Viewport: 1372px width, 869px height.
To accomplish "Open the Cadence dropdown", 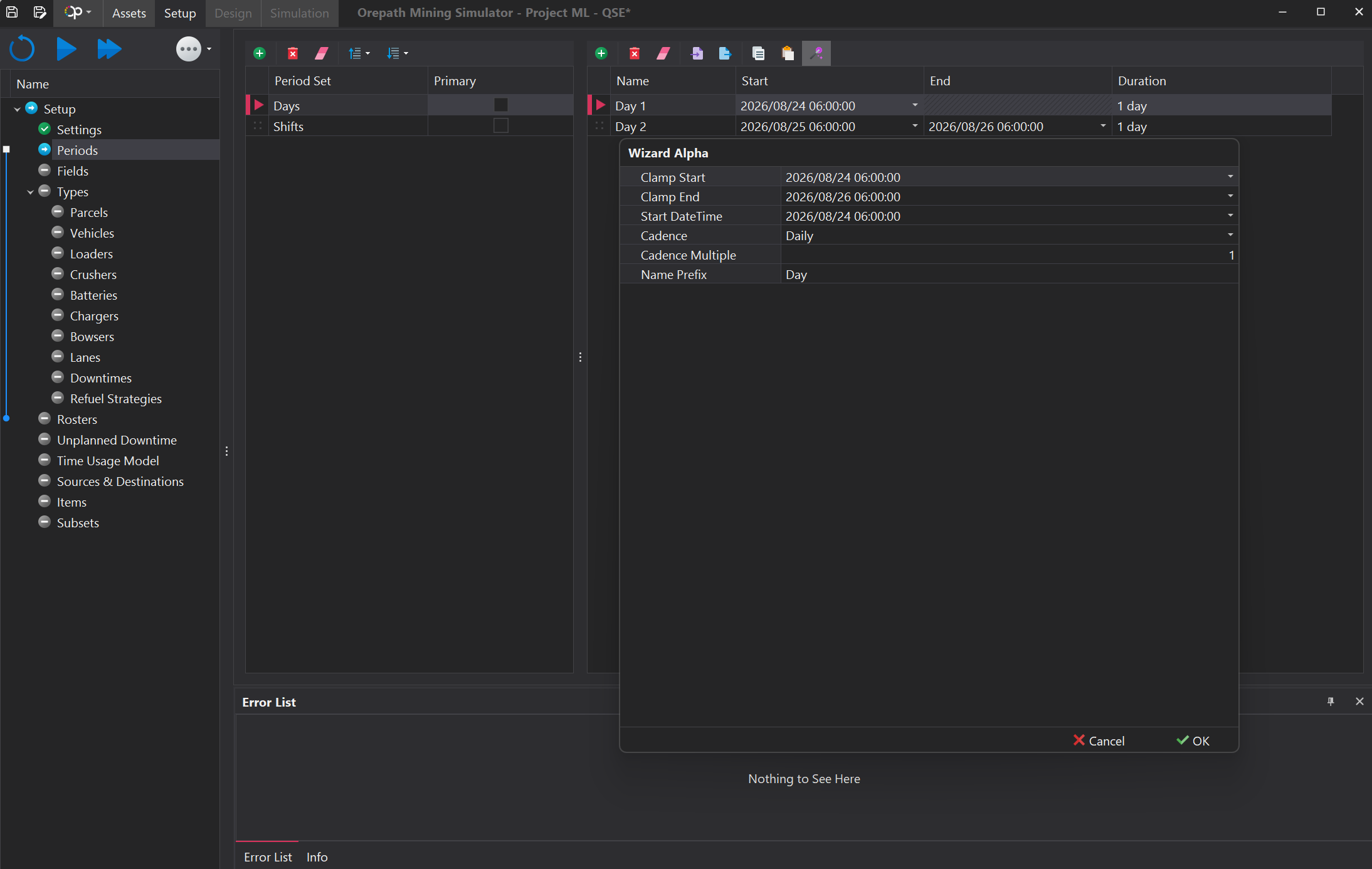I will pyautogui.click(x=1230, y=235).
